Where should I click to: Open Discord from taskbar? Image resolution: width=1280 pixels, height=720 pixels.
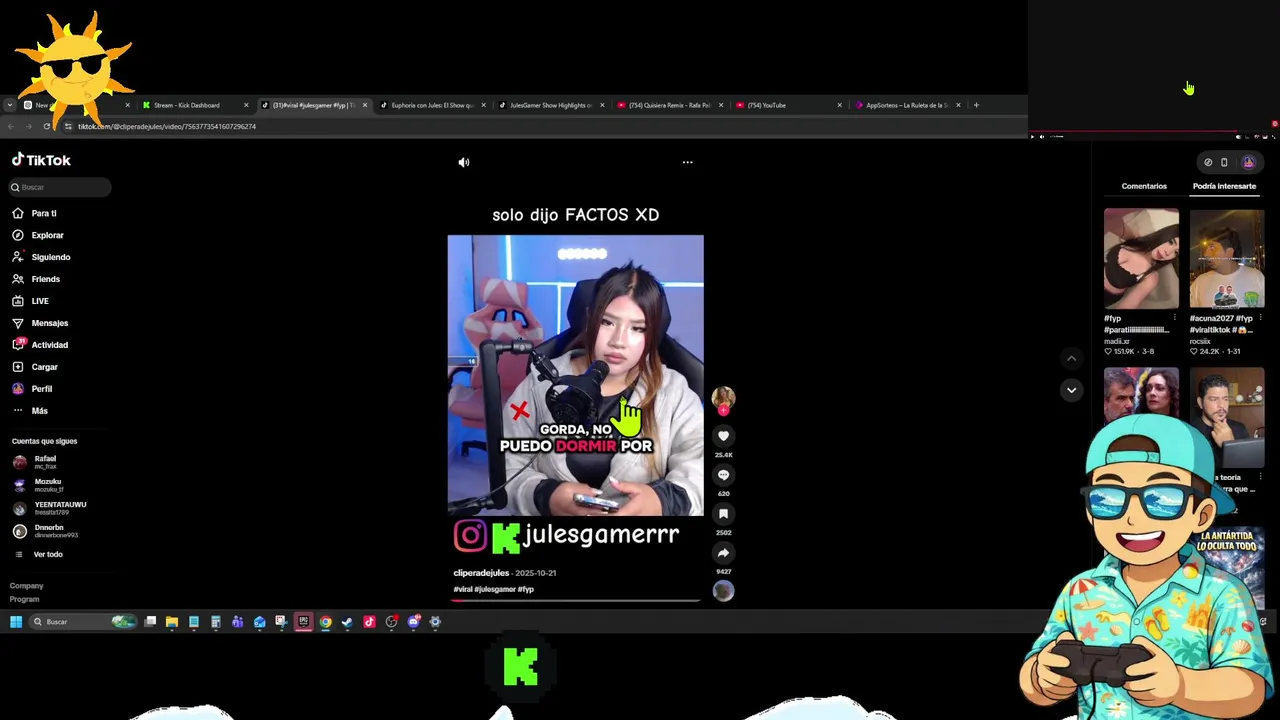pos(413,622)
